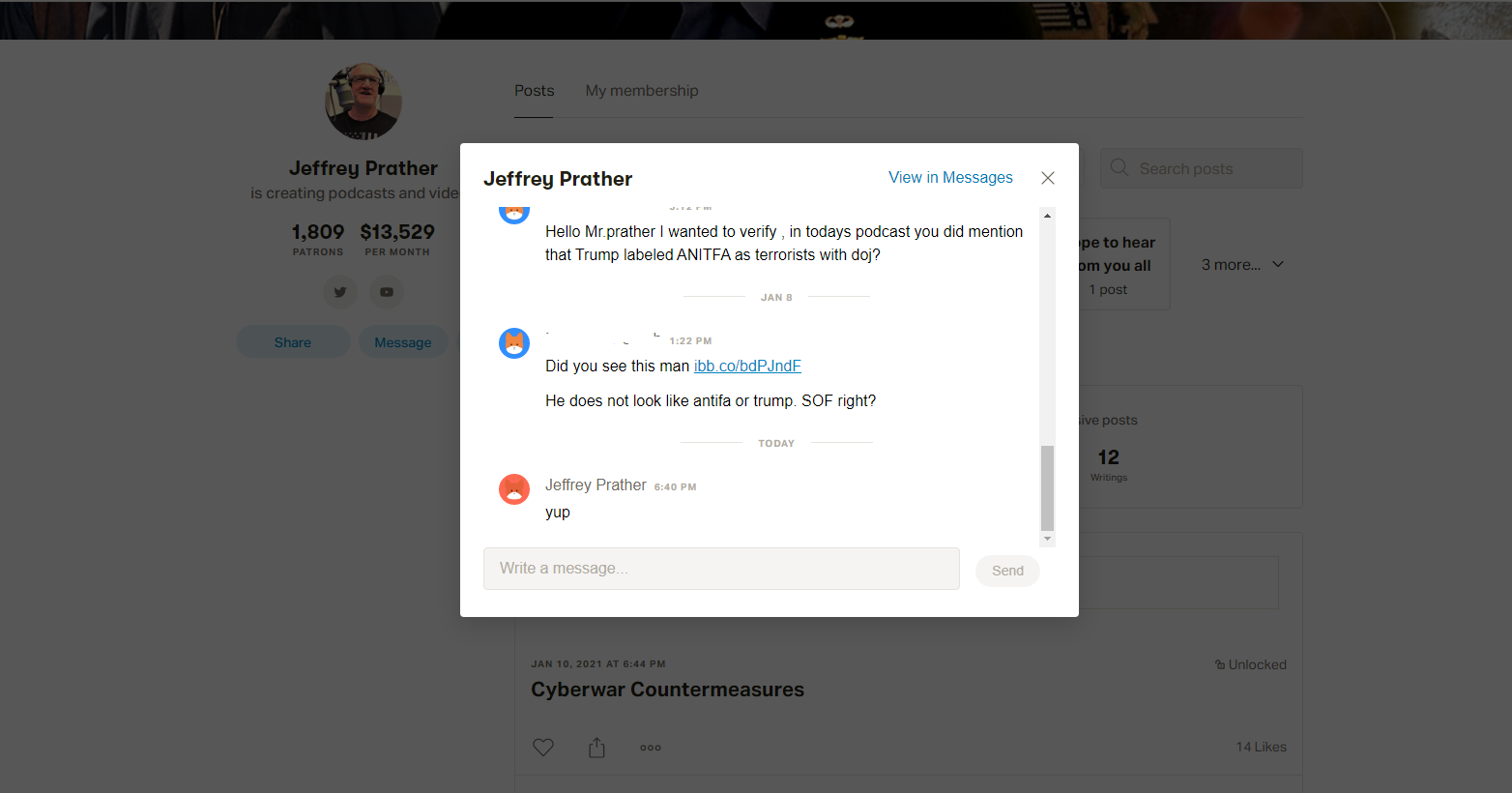Expand the '3 more...' tags dropdown
The width and height of the screenshot is (1512, 793).
(x=1242, y=264)
